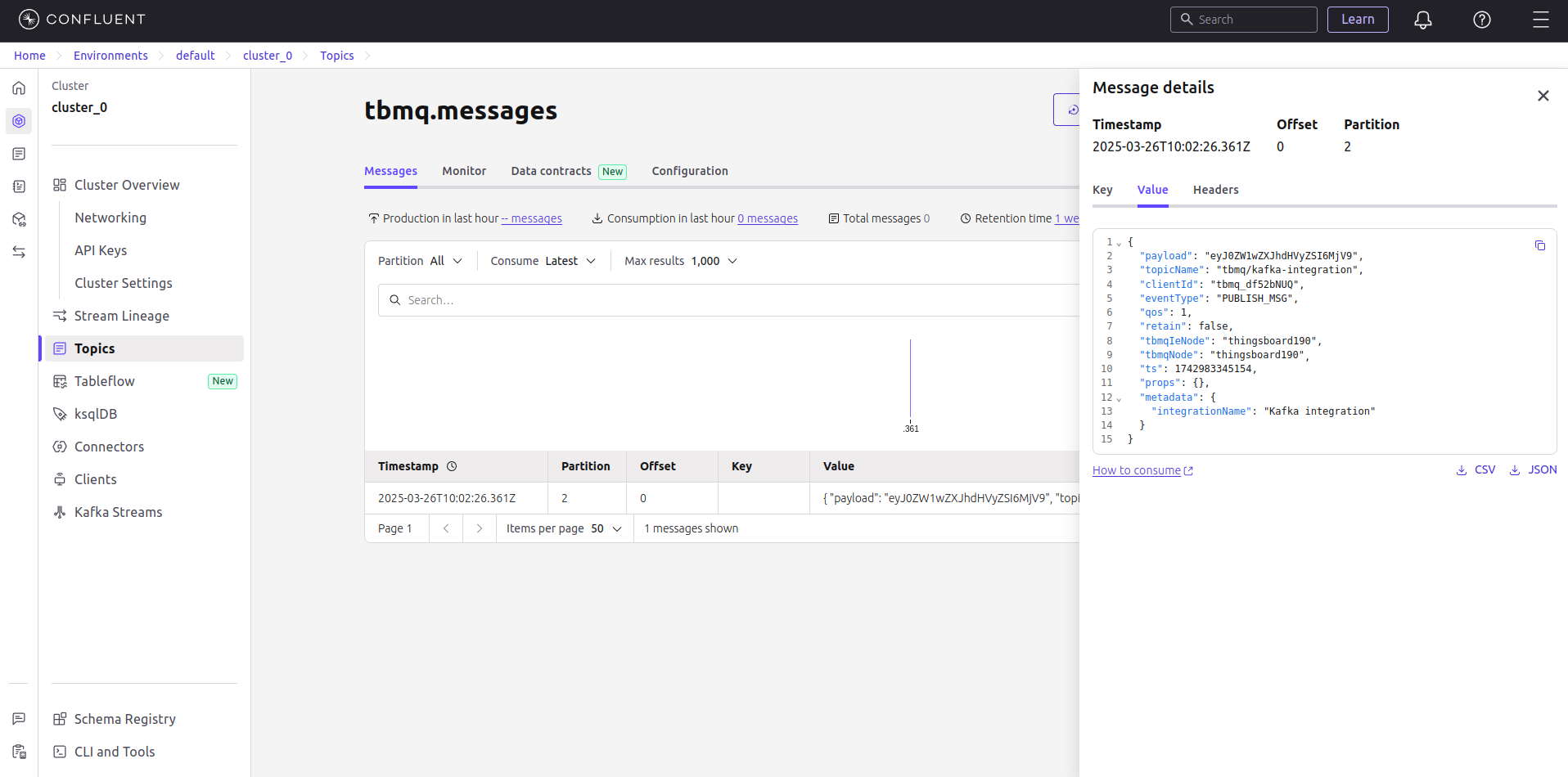1568x777 pixels.
Task: Copy the message value with copy icon
Action: point(1540,245)
